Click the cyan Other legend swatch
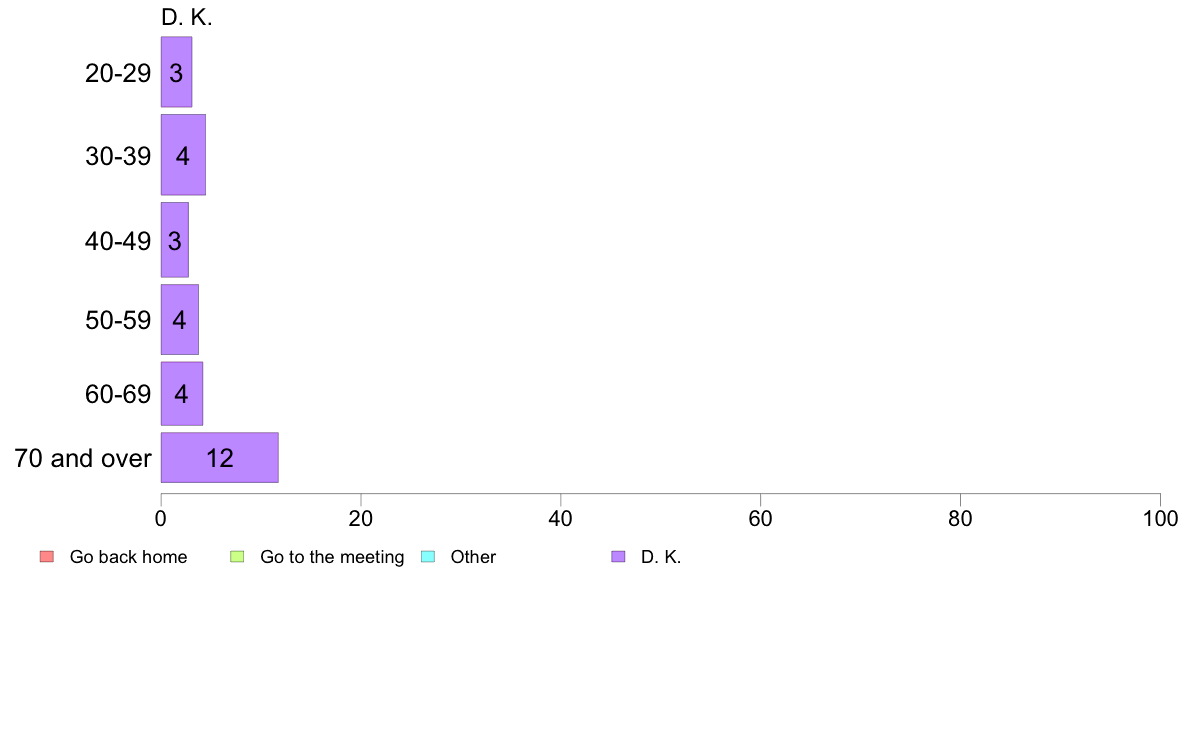Screen dimensions: 1188x736 point(428,557)
